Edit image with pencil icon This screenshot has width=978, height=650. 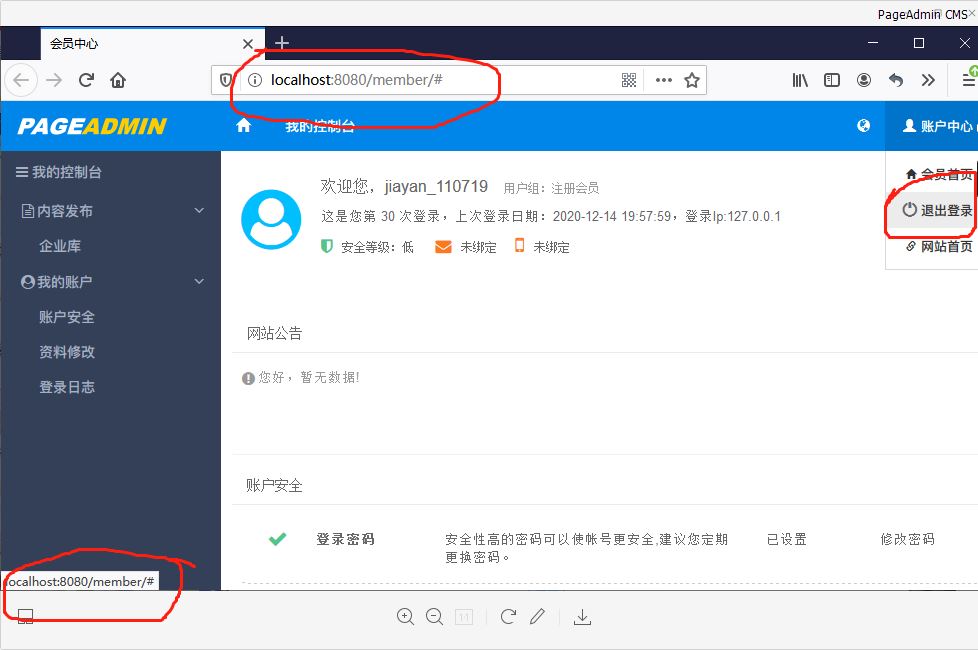click(538, 616)
